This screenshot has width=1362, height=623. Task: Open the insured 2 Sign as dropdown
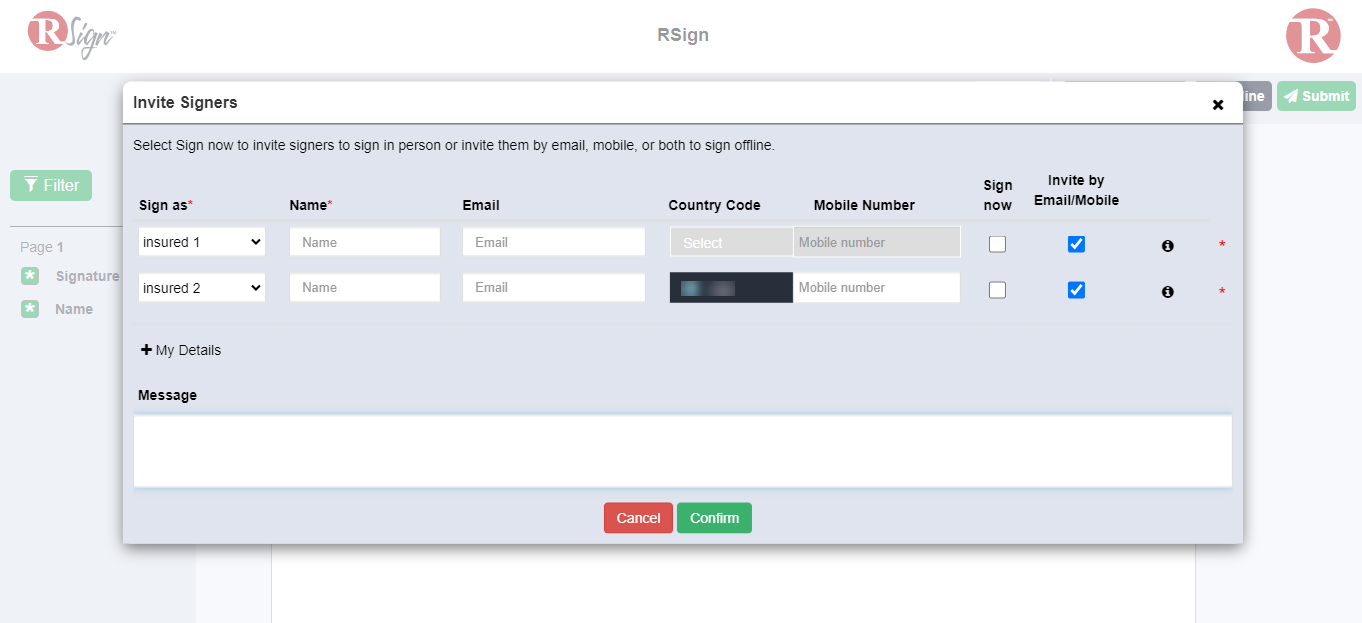pyautogui.click(x=202, y=288)
